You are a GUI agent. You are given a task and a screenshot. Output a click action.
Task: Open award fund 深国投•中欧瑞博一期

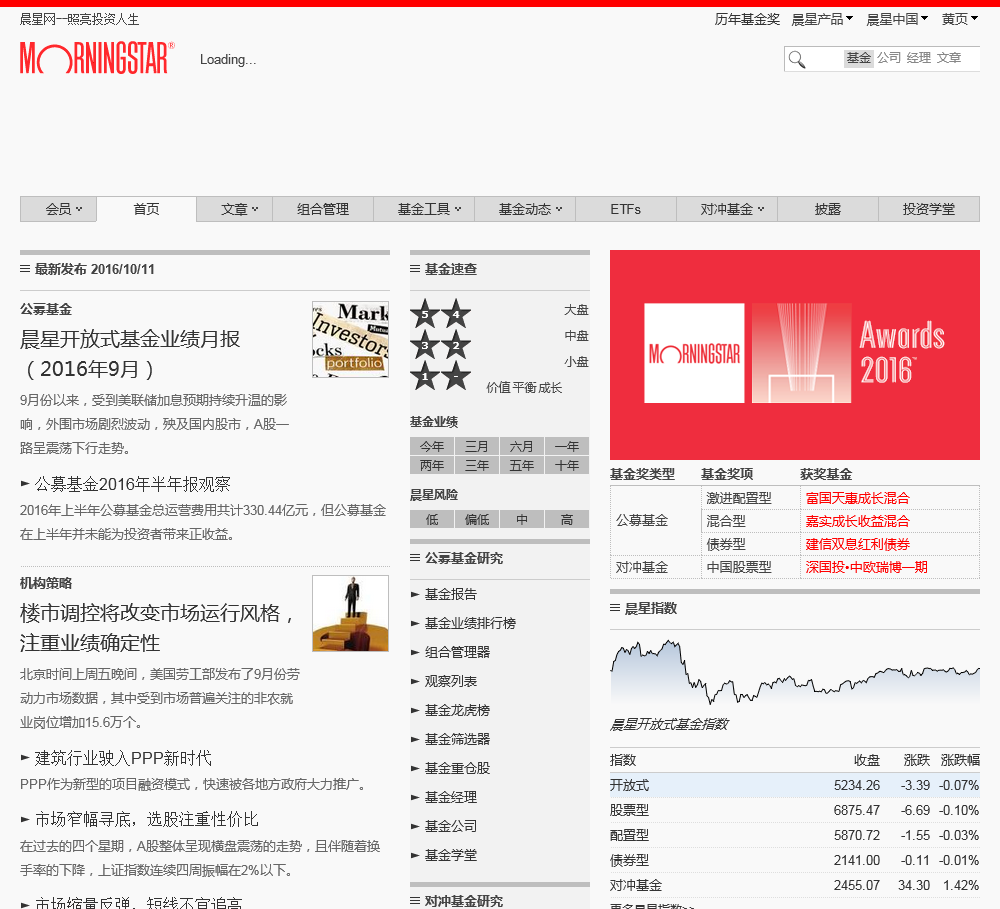click(866, 567)
